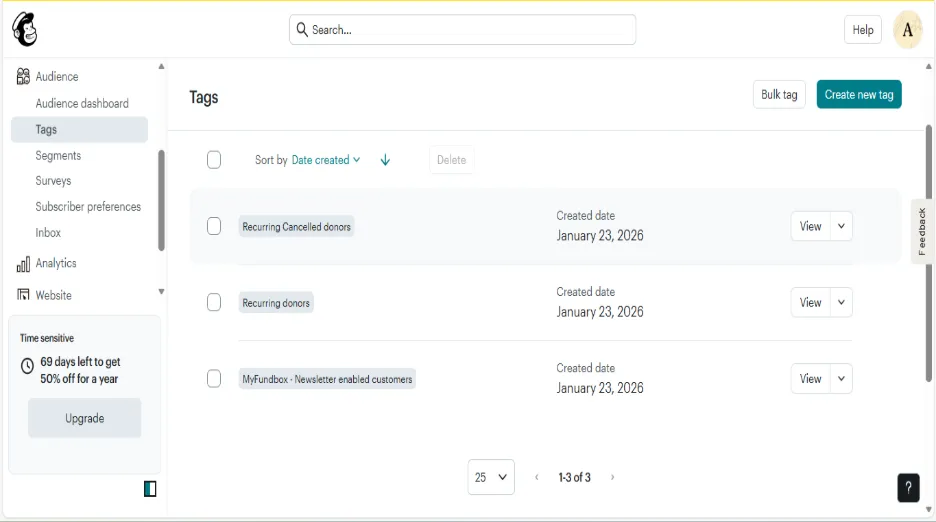Open the black question mark help widget
This screenshot has height=522, width=936.
[908, 487]
